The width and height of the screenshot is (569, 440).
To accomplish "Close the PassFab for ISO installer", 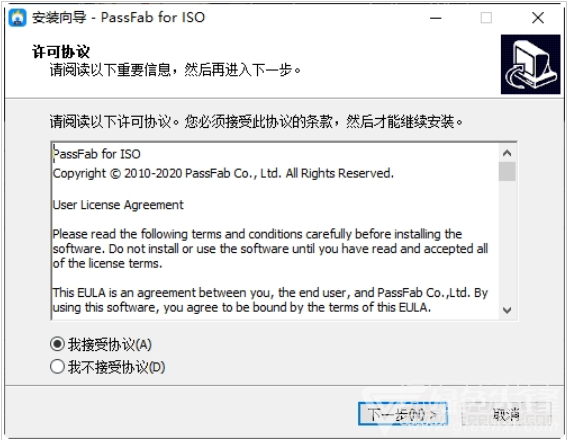I will 538,17.
